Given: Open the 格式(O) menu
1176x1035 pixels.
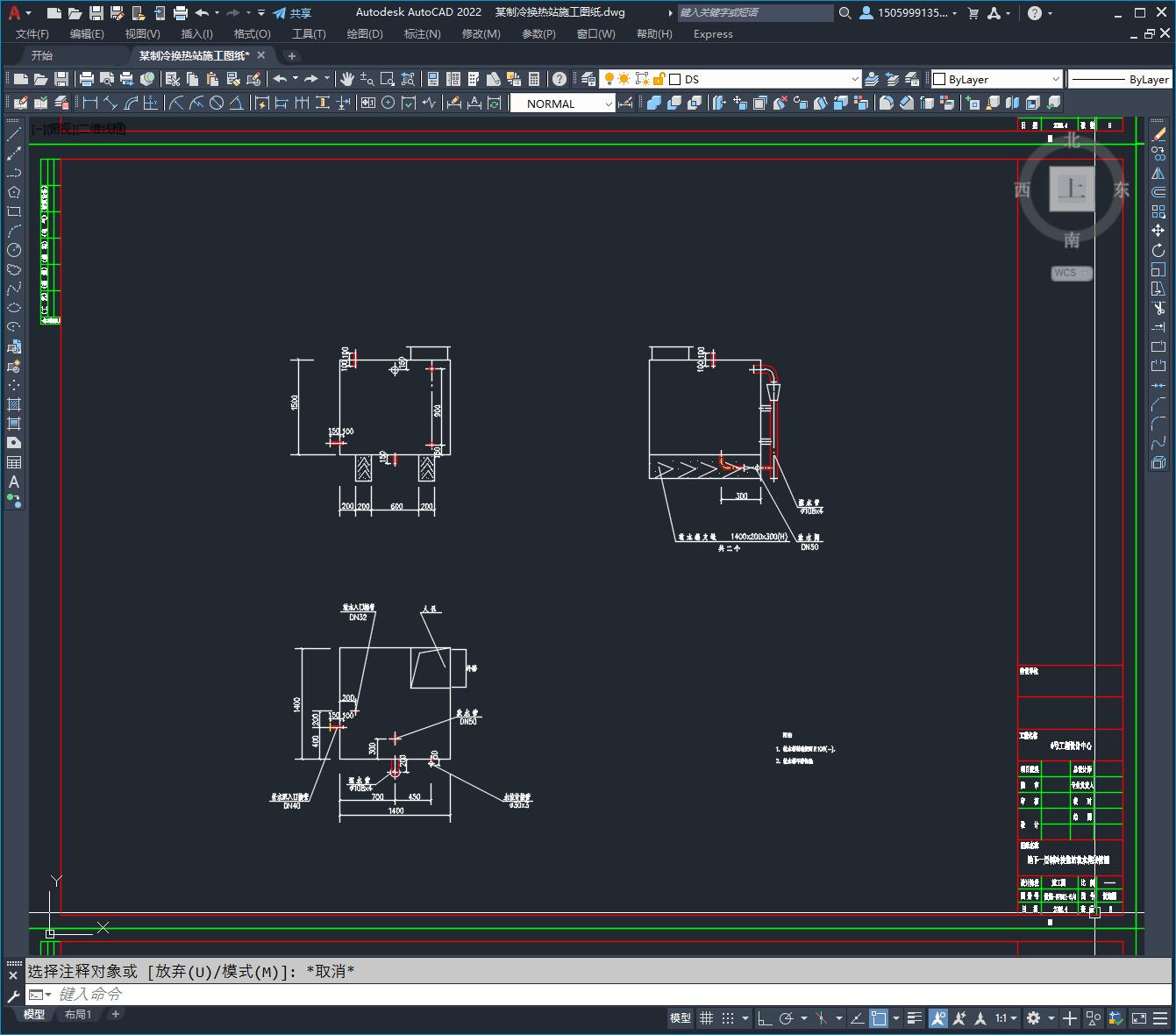Looking at the screenshot, I should click(x=252, y=33).
